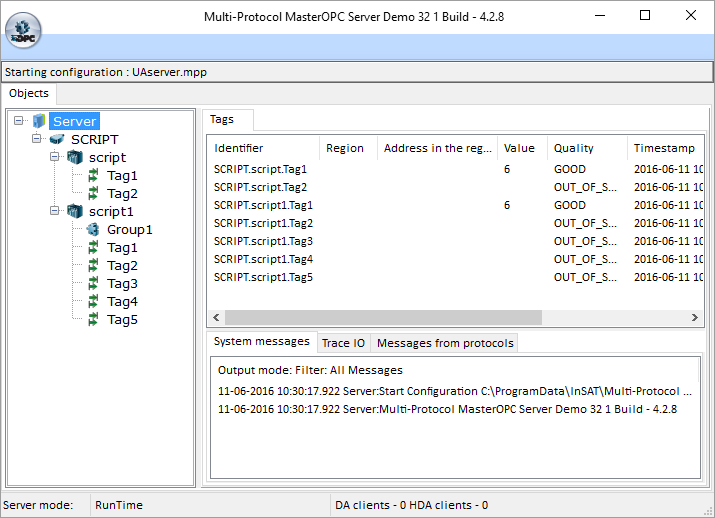
Task: Click the 'script' subdevice icon
Action: click(x=75, y=157)
